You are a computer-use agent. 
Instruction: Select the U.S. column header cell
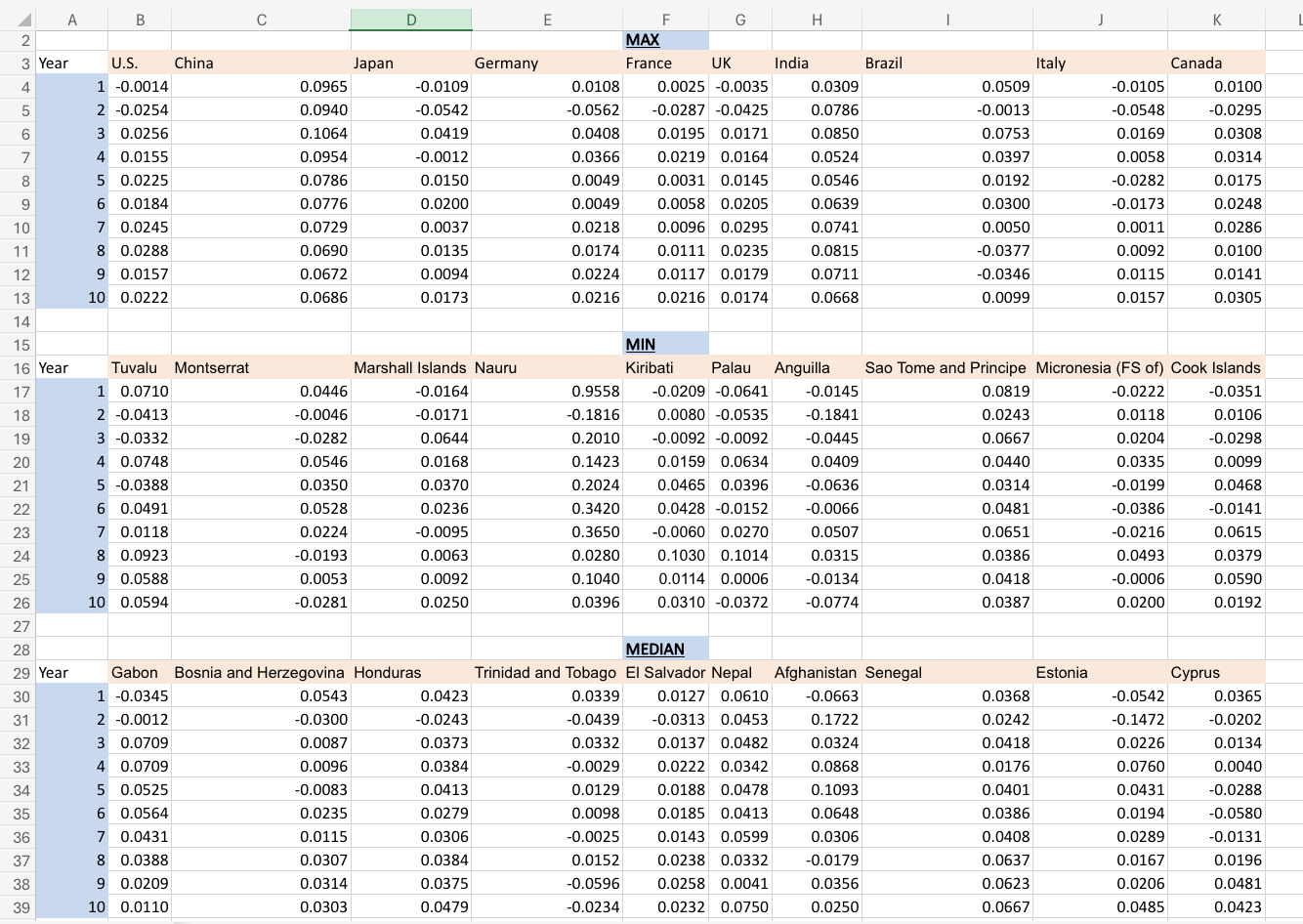point(140,63)
